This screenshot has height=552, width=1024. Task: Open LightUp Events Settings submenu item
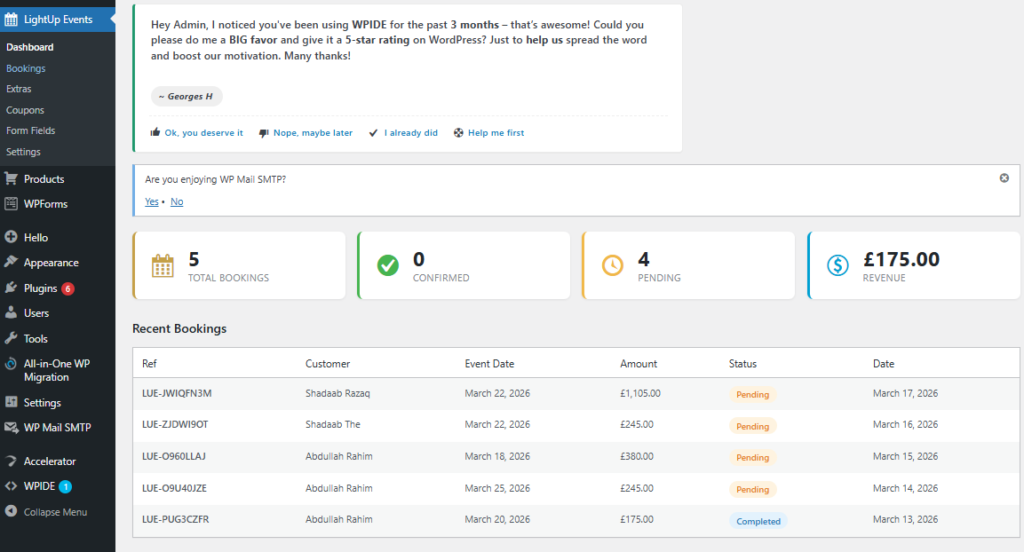tap(24, 152)
